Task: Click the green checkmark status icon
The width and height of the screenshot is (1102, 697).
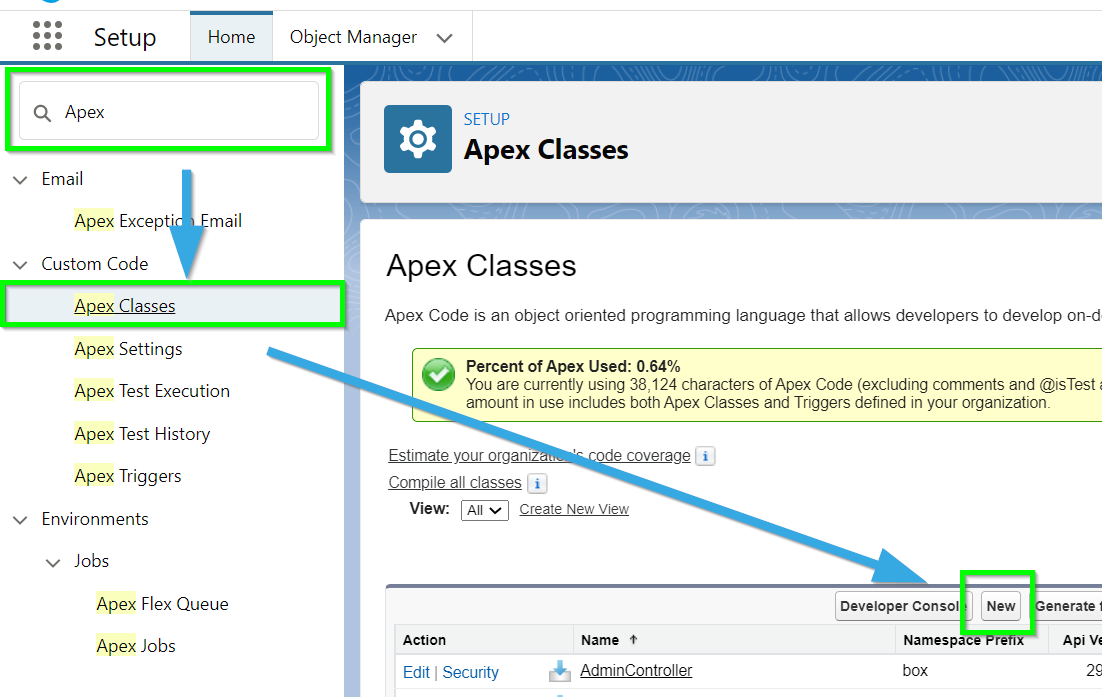Action: 439,374
